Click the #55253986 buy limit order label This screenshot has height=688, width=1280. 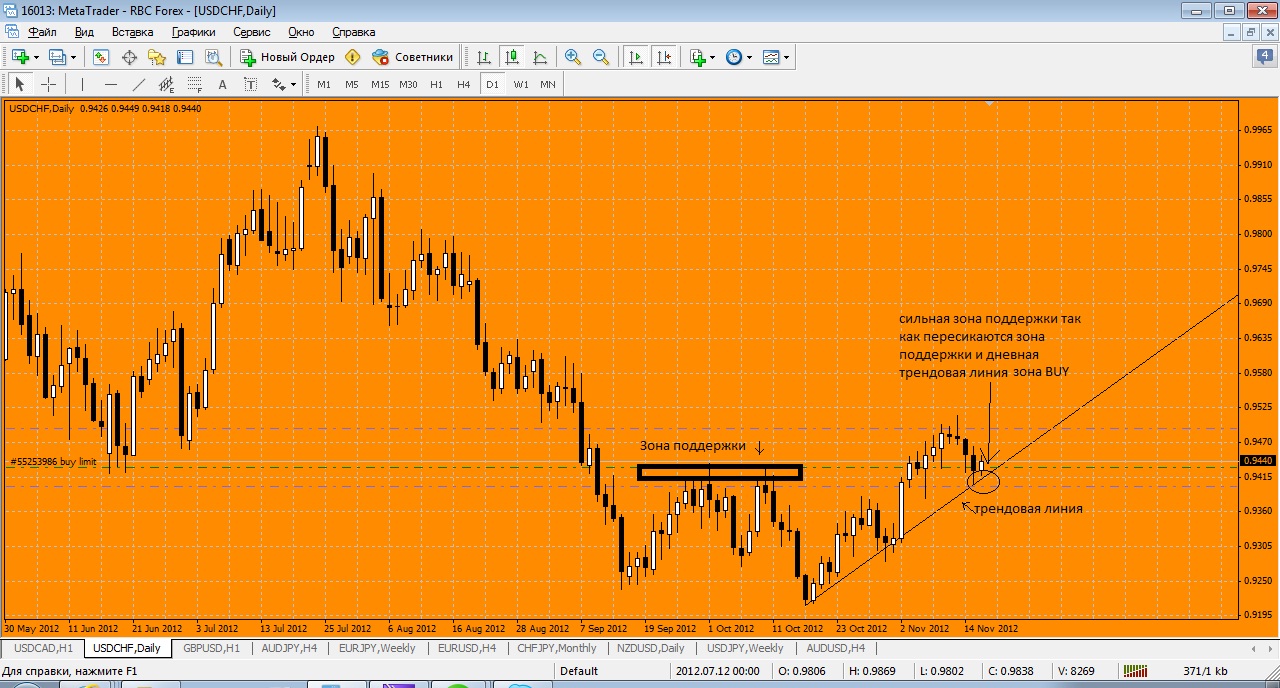click(x=51, y=462)
